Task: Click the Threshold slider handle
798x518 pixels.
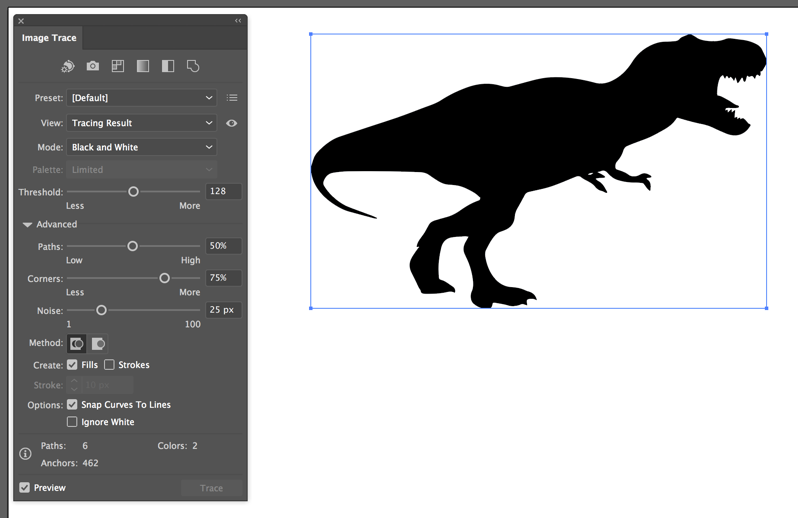Action: click(133, 192)
